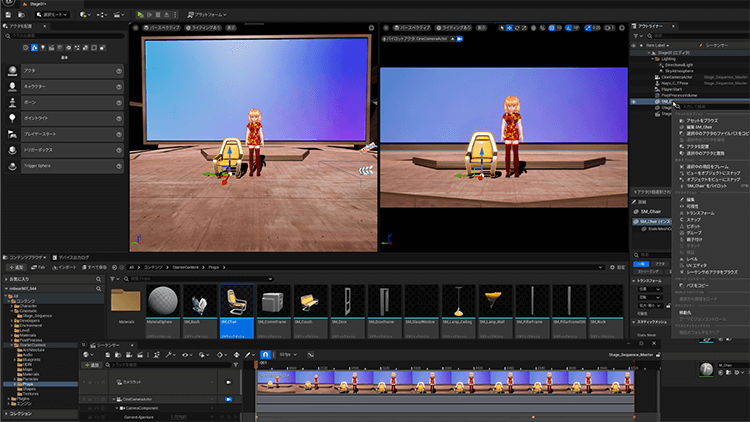
Task: Select the MaterialSphere asset thumbnail
Action: click(x=163, y=311)
